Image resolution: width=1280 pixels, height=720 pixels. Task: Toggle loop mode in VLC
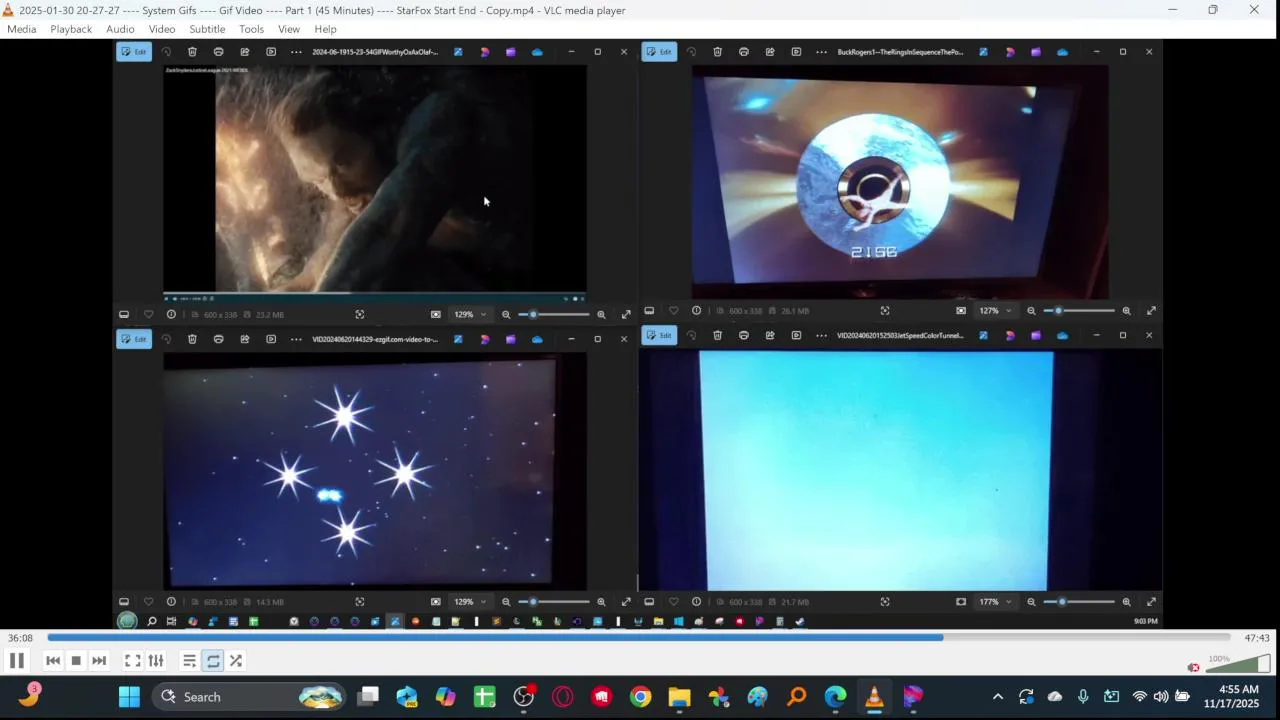[213, 661]
